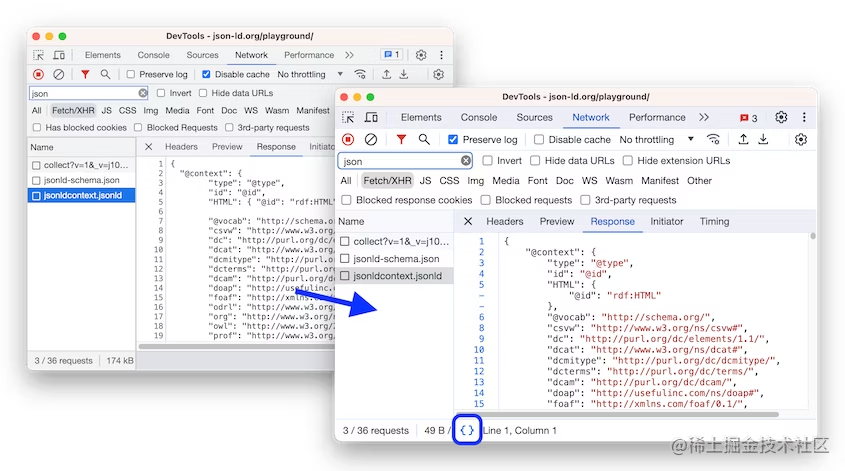Import HAR file upload arrow in front window
845x471 pixels.
743,140
